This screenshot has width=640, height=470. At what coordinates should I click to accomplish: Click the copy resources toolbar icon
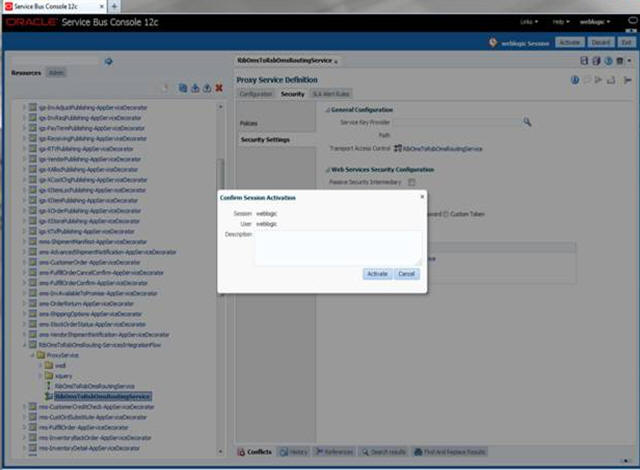(x=183, y=88)
